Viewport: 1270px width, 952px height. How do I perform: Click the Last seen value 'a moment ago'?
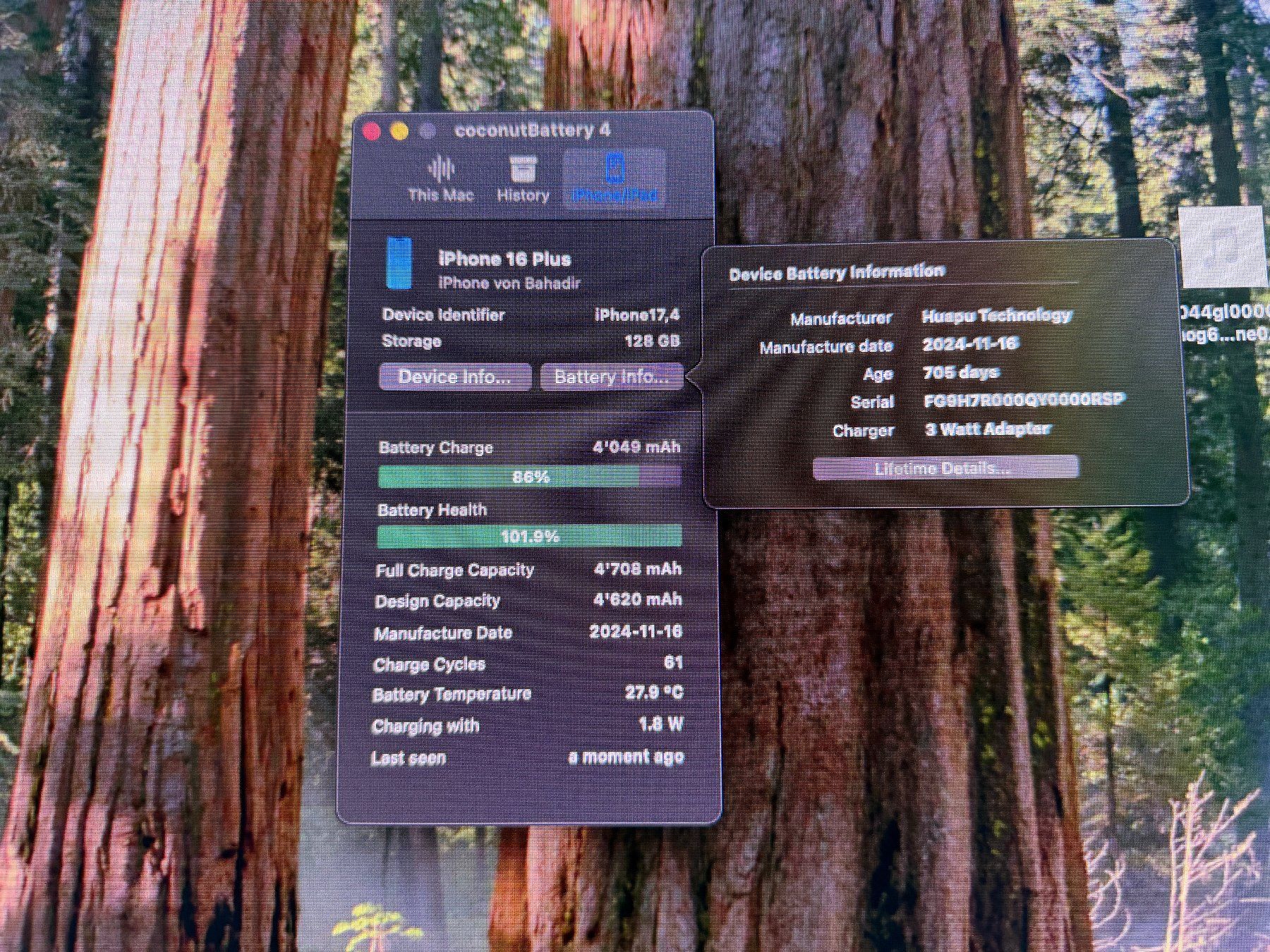pyautogui.click(x=627, y=757)
